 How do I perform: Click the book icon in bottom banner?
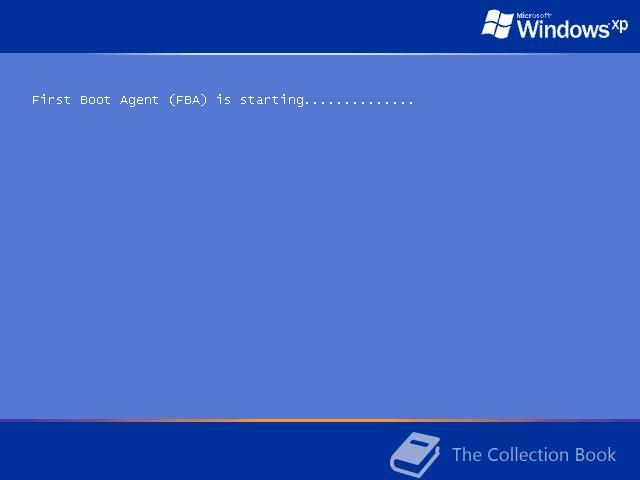click(x=415, y=454)
